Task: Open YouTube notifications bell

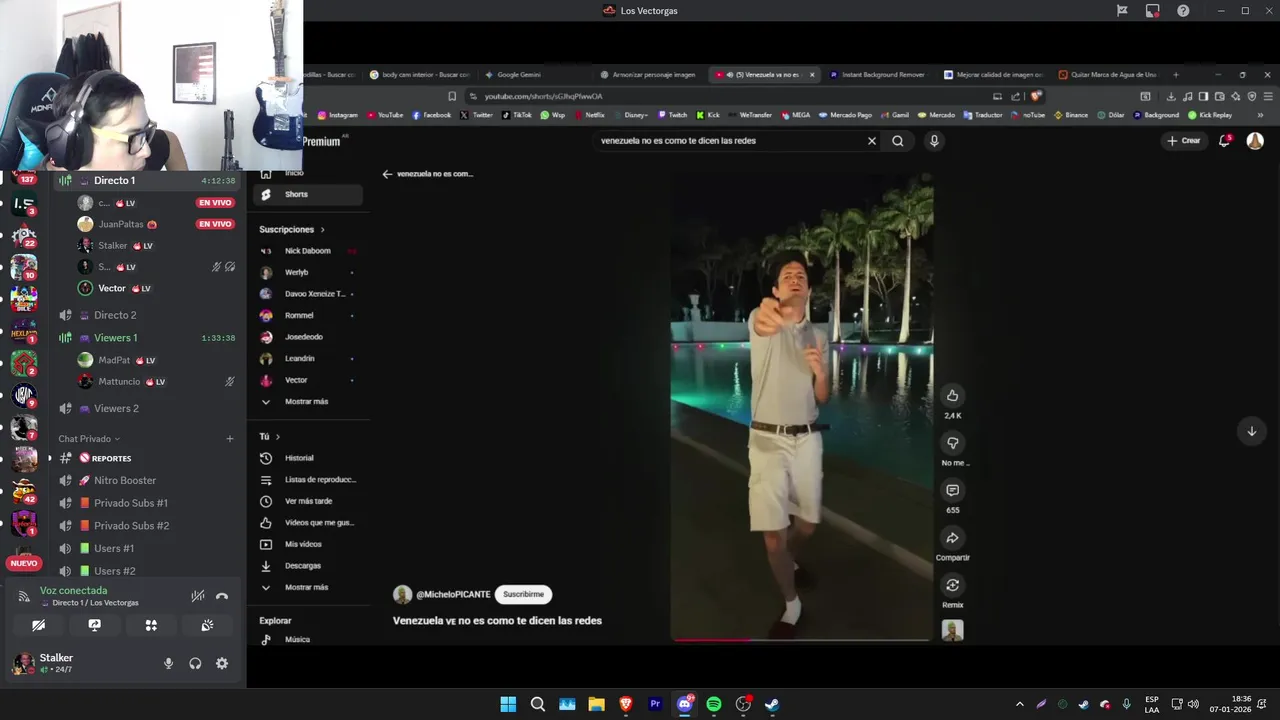Action: [1224, 141]
